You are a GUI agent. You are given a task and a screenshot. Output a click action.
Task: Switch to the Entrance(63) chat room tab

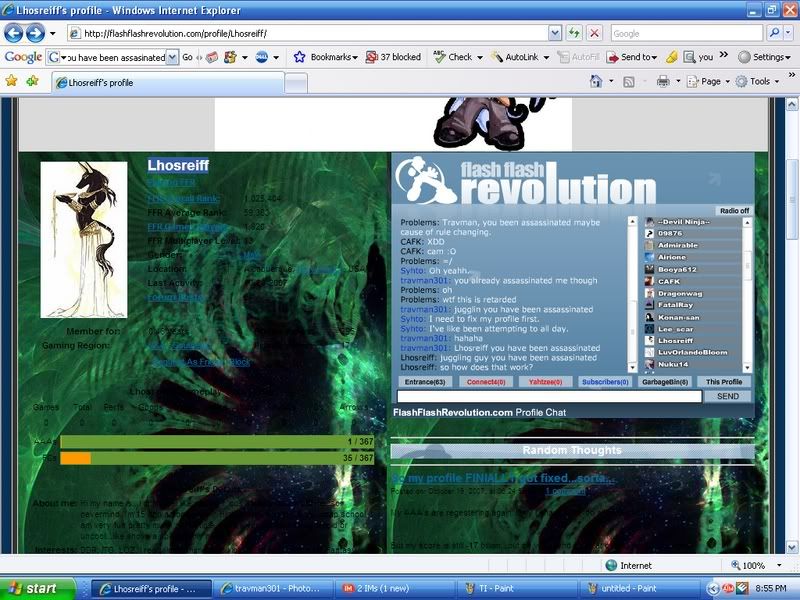pos(425,382)
